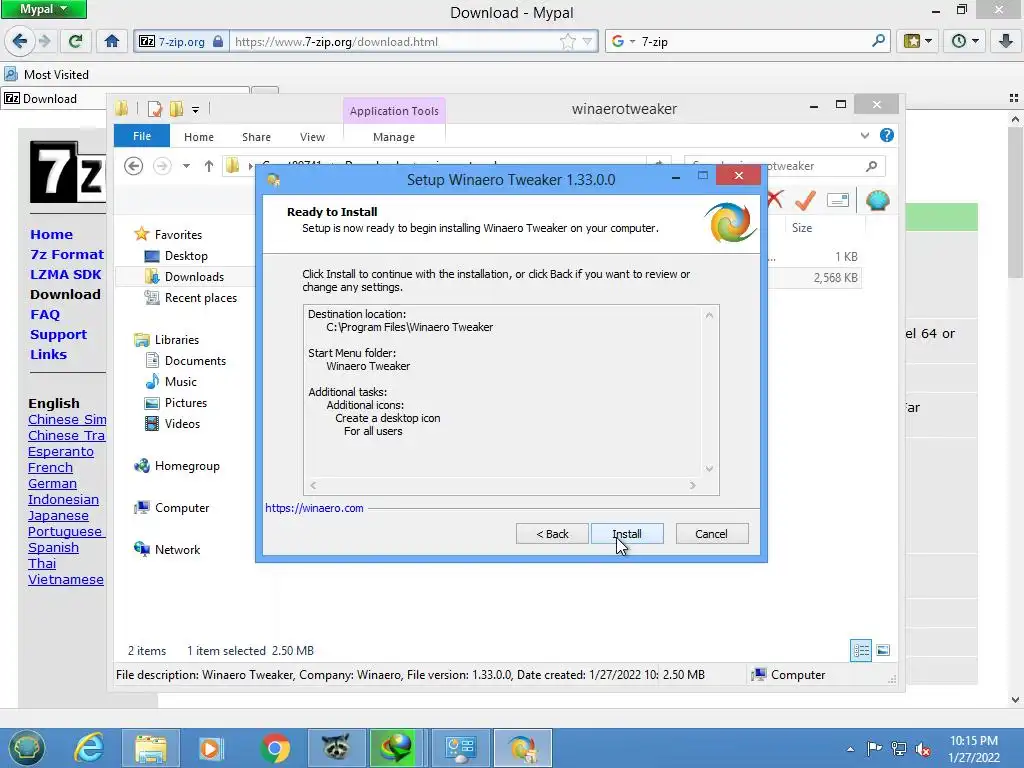
Task: Launch Chrome from taskbar
Action: pos(275,748)
